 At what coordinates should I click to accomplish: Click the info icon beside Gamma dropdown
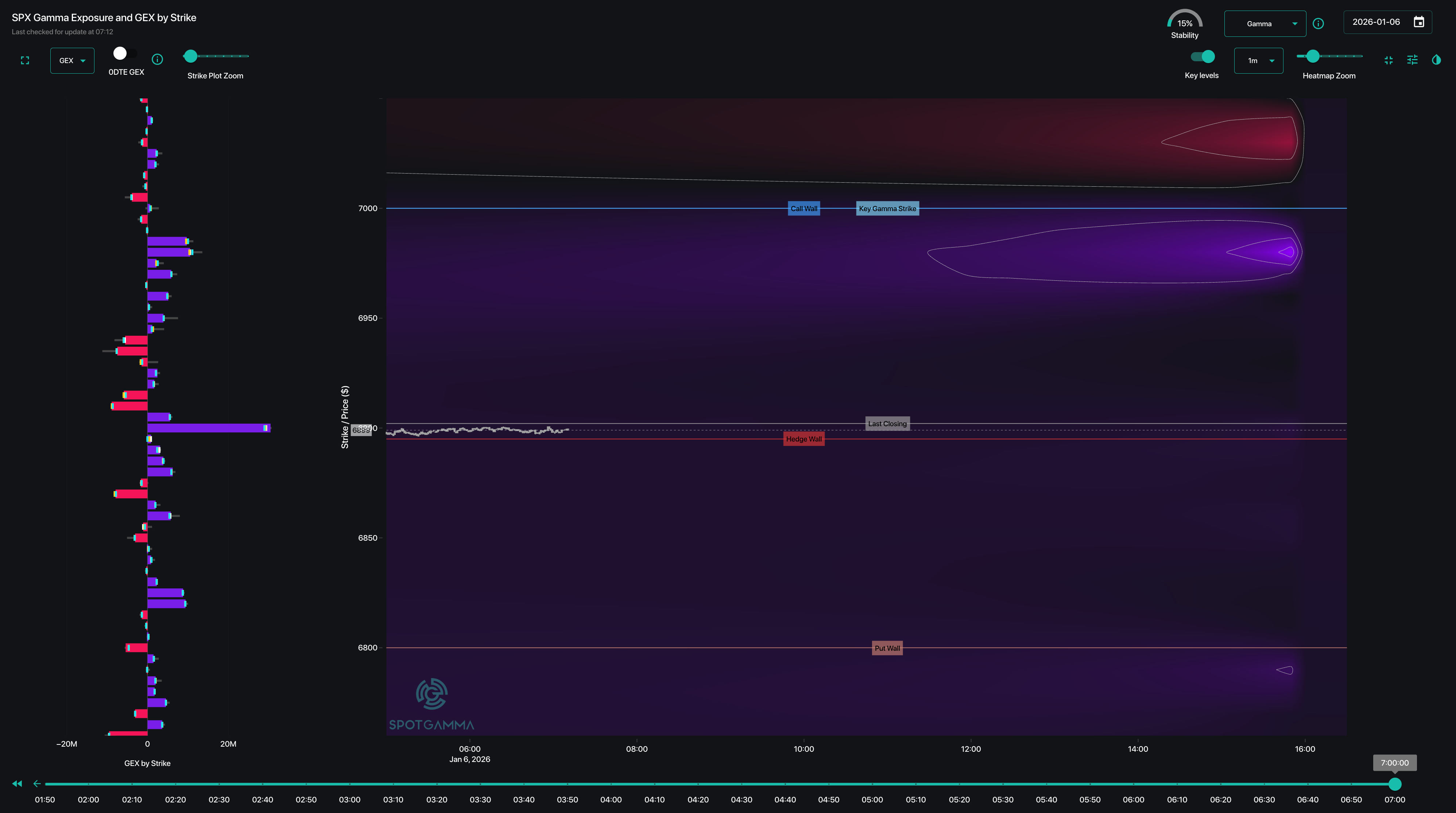click(x=1318, y=24)
